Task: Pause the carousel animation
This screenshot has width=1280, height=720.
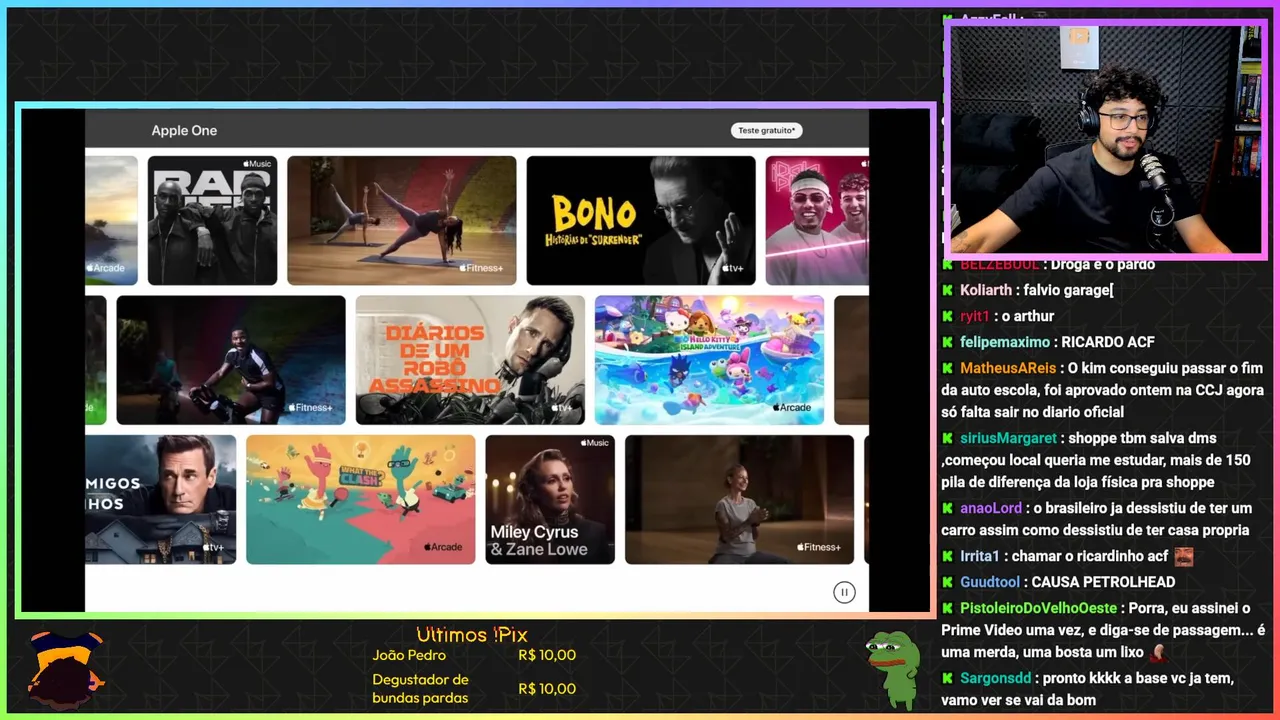Action: tap(844, 592)
